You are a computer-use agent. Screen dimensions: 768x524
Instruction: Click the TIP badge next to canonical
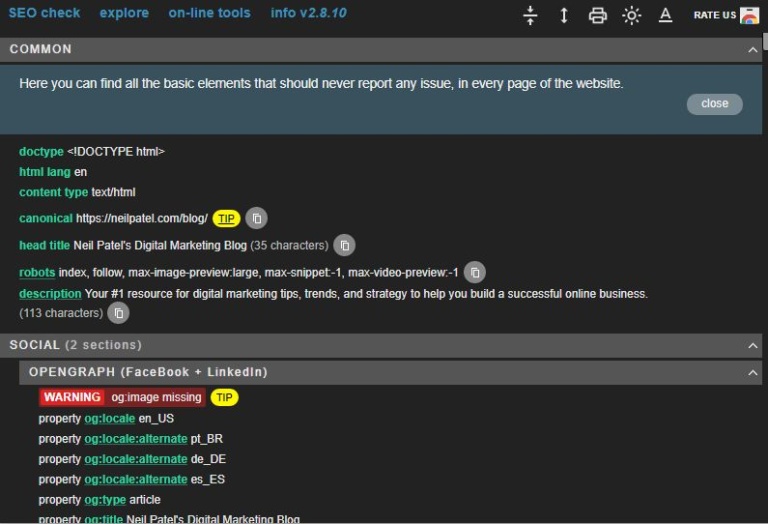click(226, 218)
